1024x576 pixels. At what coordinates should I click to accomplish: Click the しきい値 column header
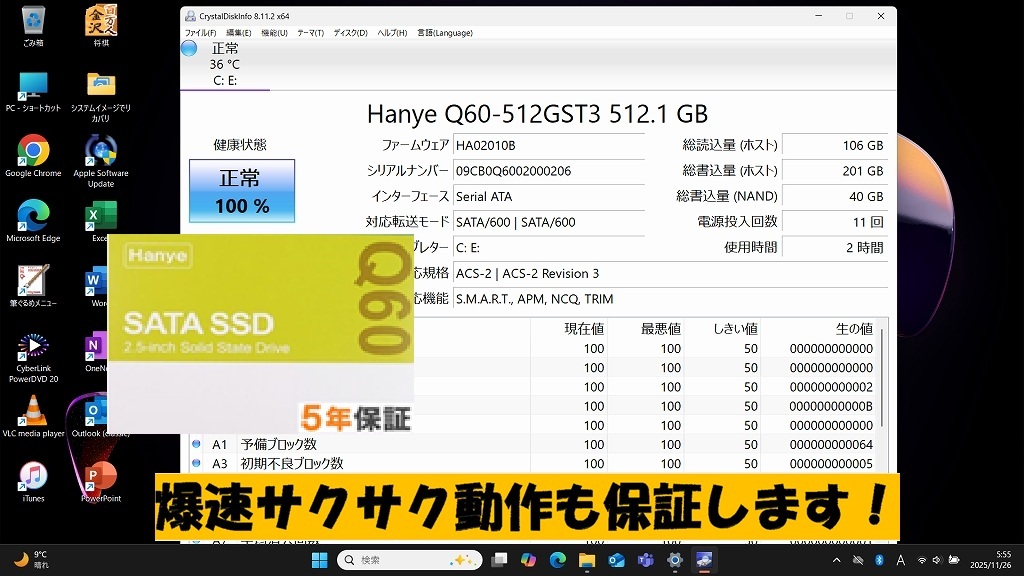coord(722,328)
